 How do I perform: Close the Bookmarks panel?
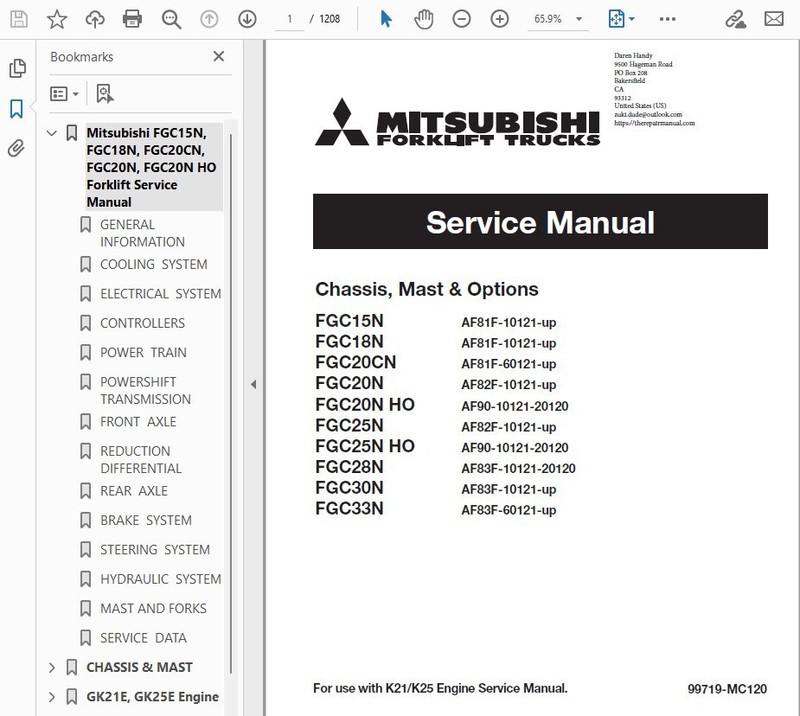219,56
